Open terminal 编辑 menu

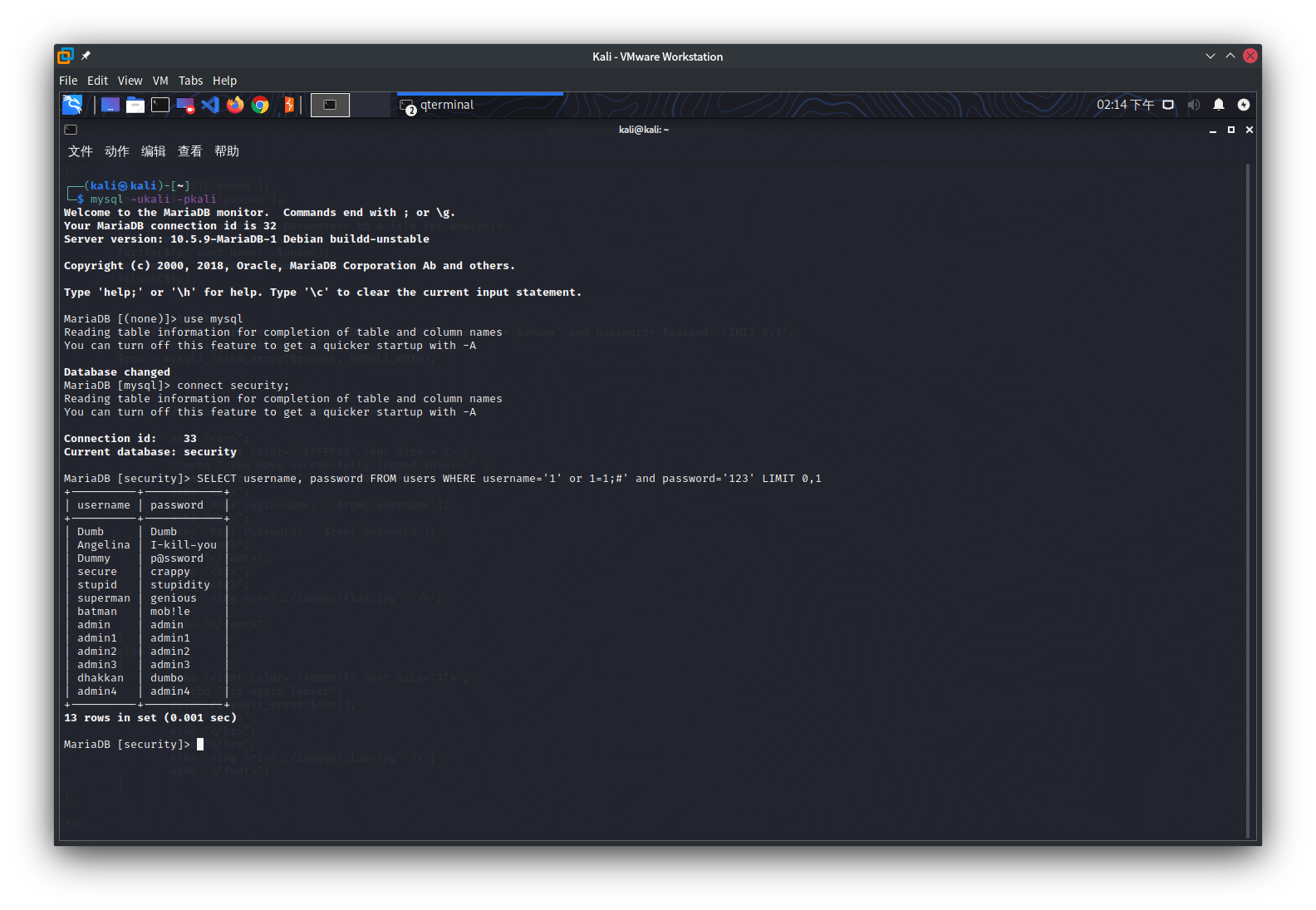point(153,151)
